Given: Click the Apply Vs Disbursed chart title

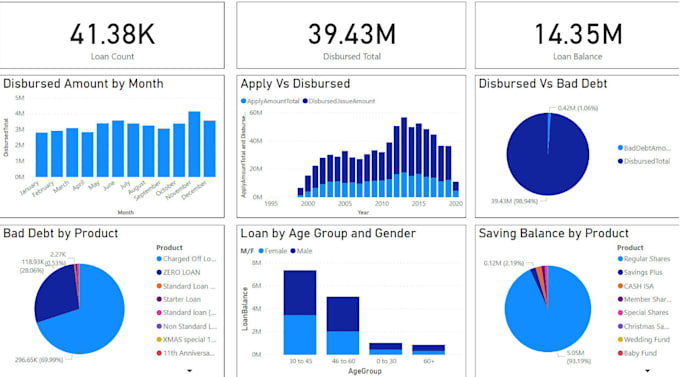Looking at the screenshot, I should tap(295, 84).
